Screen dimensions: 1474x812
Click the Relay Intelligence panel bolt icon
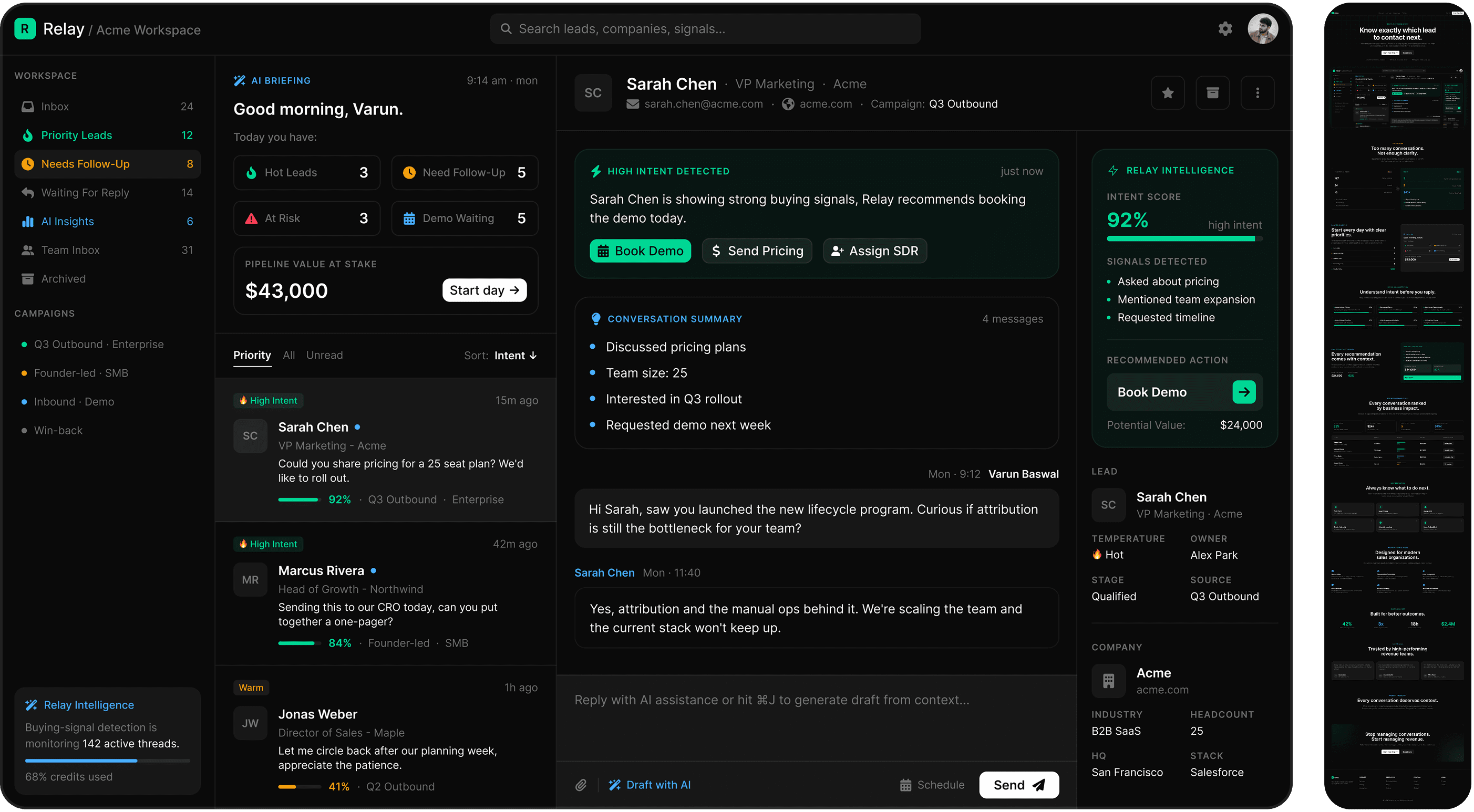[x=1113, y=170]
